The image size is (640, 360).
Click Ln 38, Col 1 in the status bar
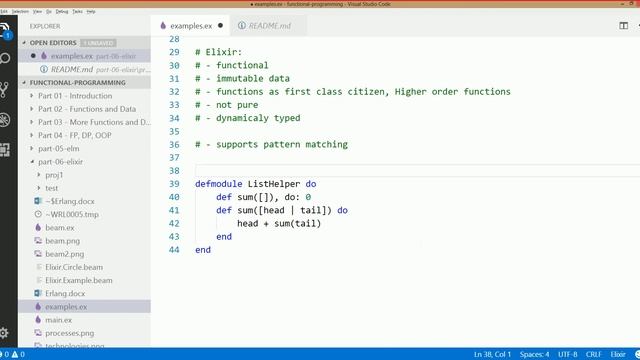pyautogui.click(x=492, y=354)
